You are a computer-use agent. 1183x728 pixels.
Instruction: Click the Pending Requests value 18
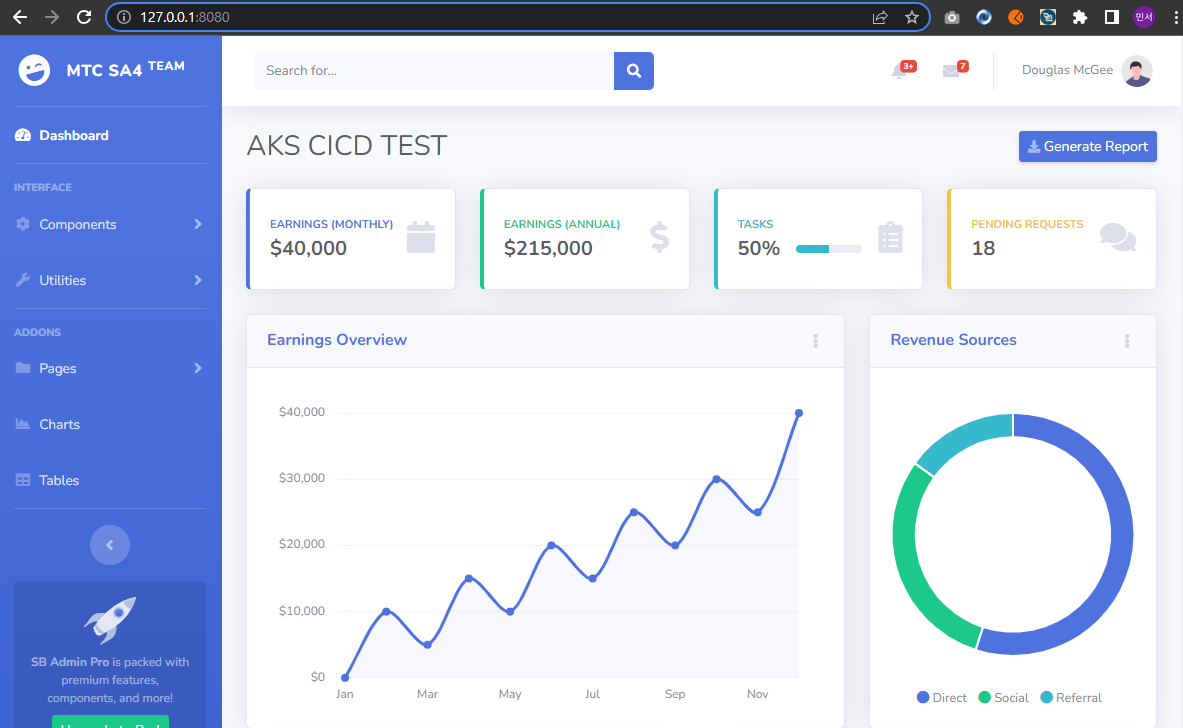click(982, 248)
